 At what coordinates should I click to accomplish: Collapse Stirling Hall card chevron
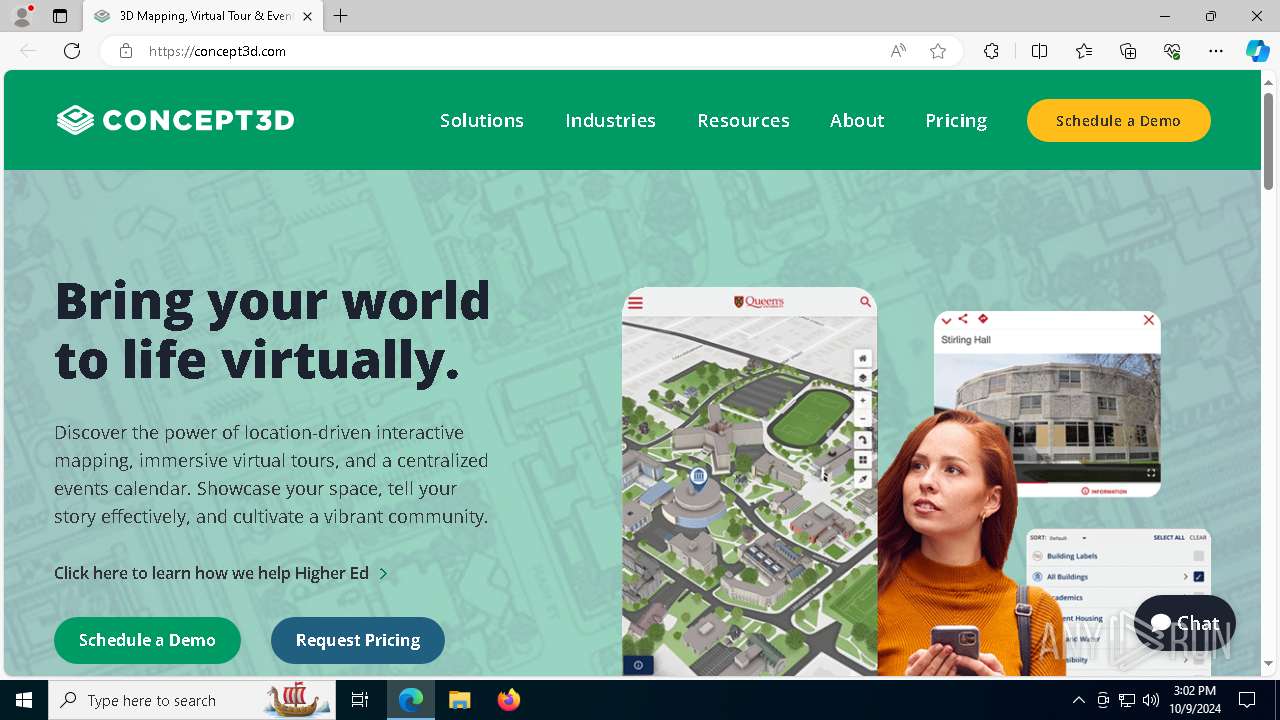pos(946,320)
